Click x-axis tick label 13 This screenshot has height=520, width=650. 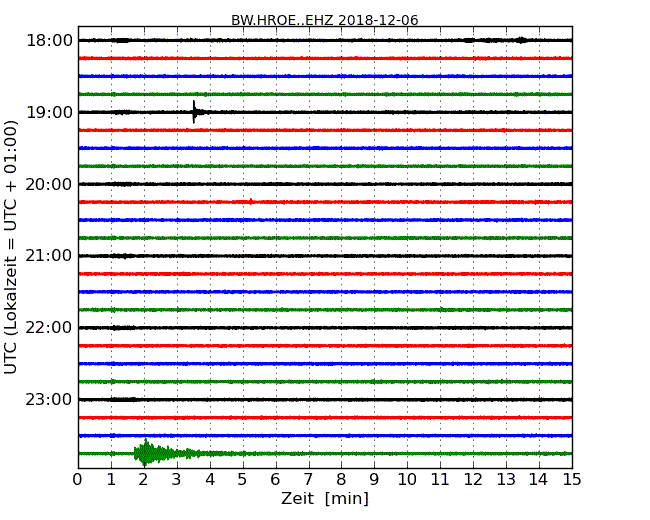(506, 479)
